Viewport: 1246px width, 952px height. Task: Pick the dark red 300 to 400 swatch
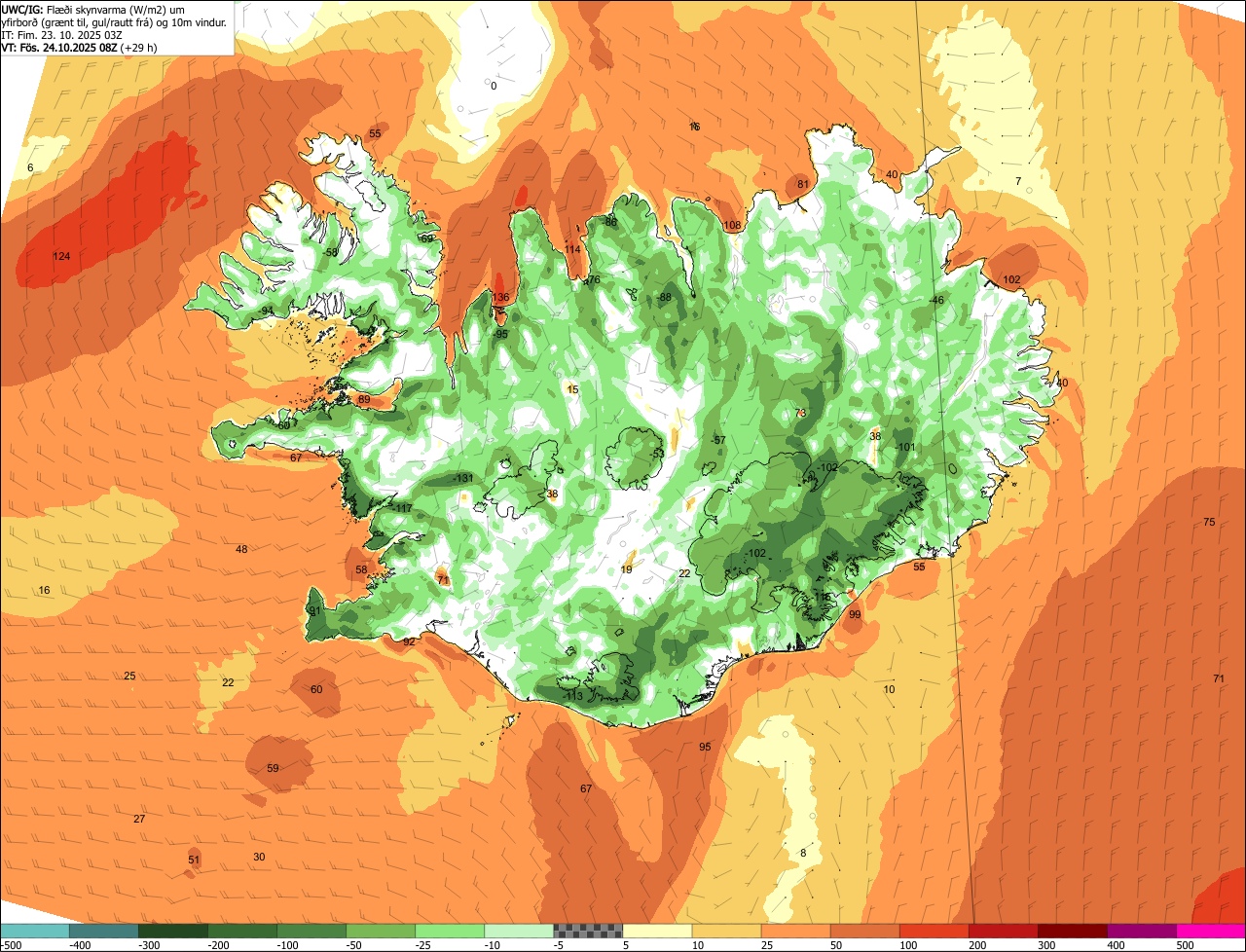[x=1071, y=931]
